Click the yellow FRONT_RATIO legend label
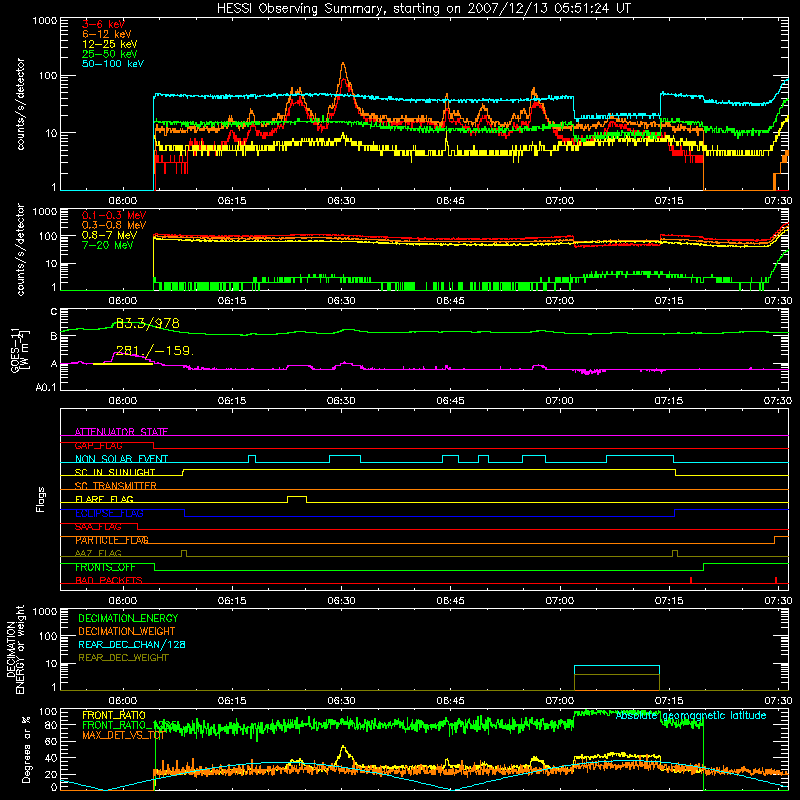800x800 pixels. pyautogui.click(x=114, y=715)
